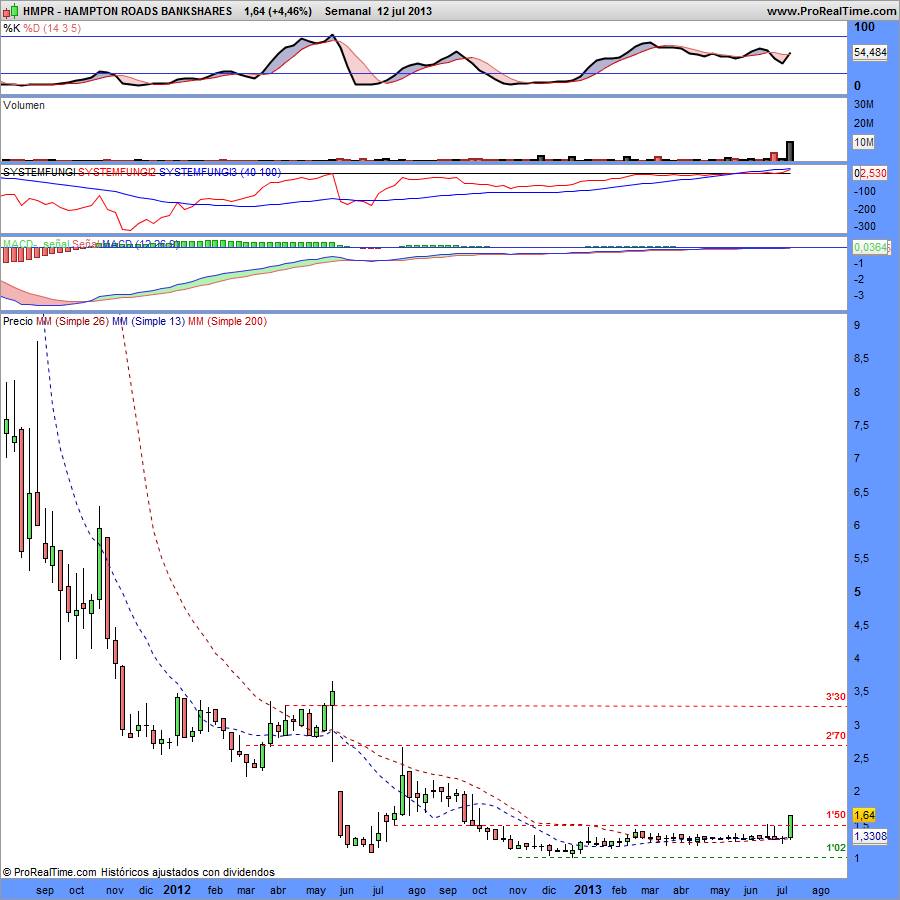Select the black SYSTEMFUNGI indicator label

click(x=39, y=172)
